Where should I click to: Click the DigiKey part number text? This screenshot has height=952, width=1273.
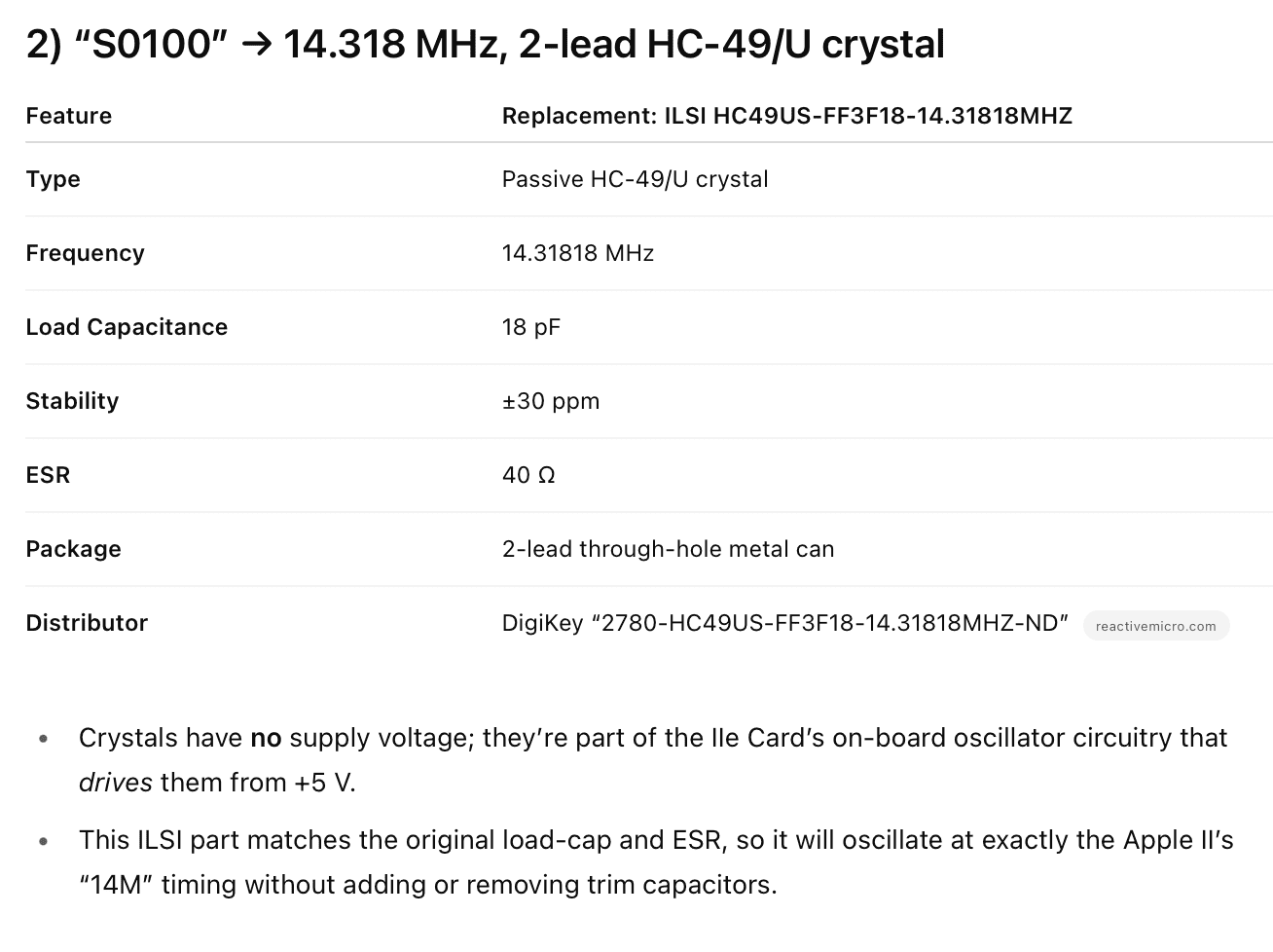coord(785,623)
